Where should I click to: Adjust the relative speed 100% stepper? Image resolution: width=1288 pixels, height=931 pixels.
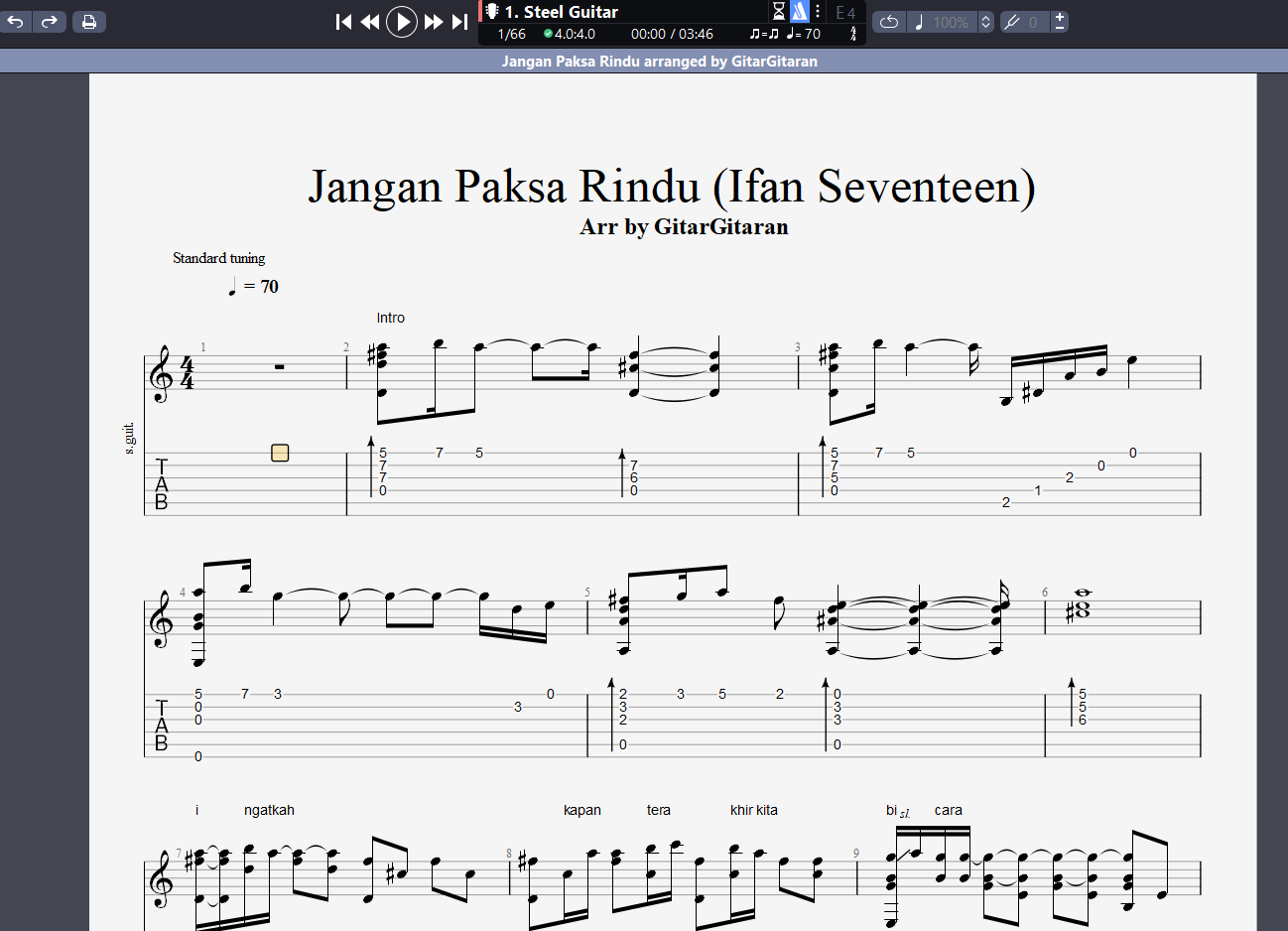coord(985,22)
